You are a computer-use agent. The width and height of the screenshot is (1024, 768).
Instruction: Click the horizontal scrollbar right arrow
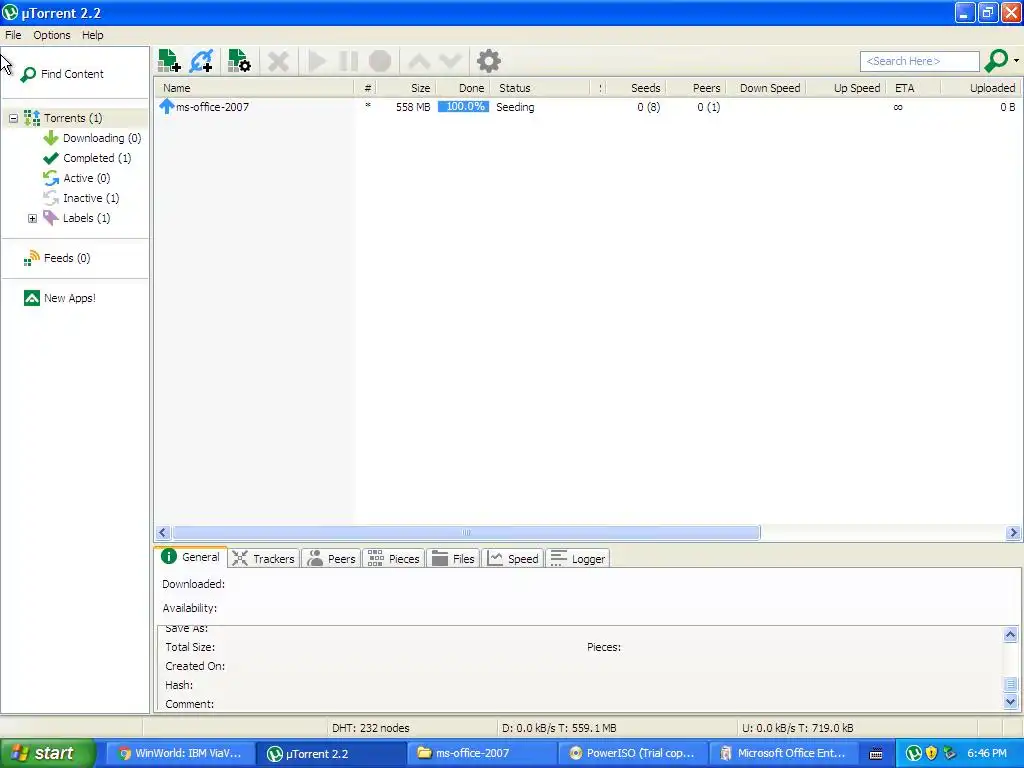click(x=1013, y=533)
